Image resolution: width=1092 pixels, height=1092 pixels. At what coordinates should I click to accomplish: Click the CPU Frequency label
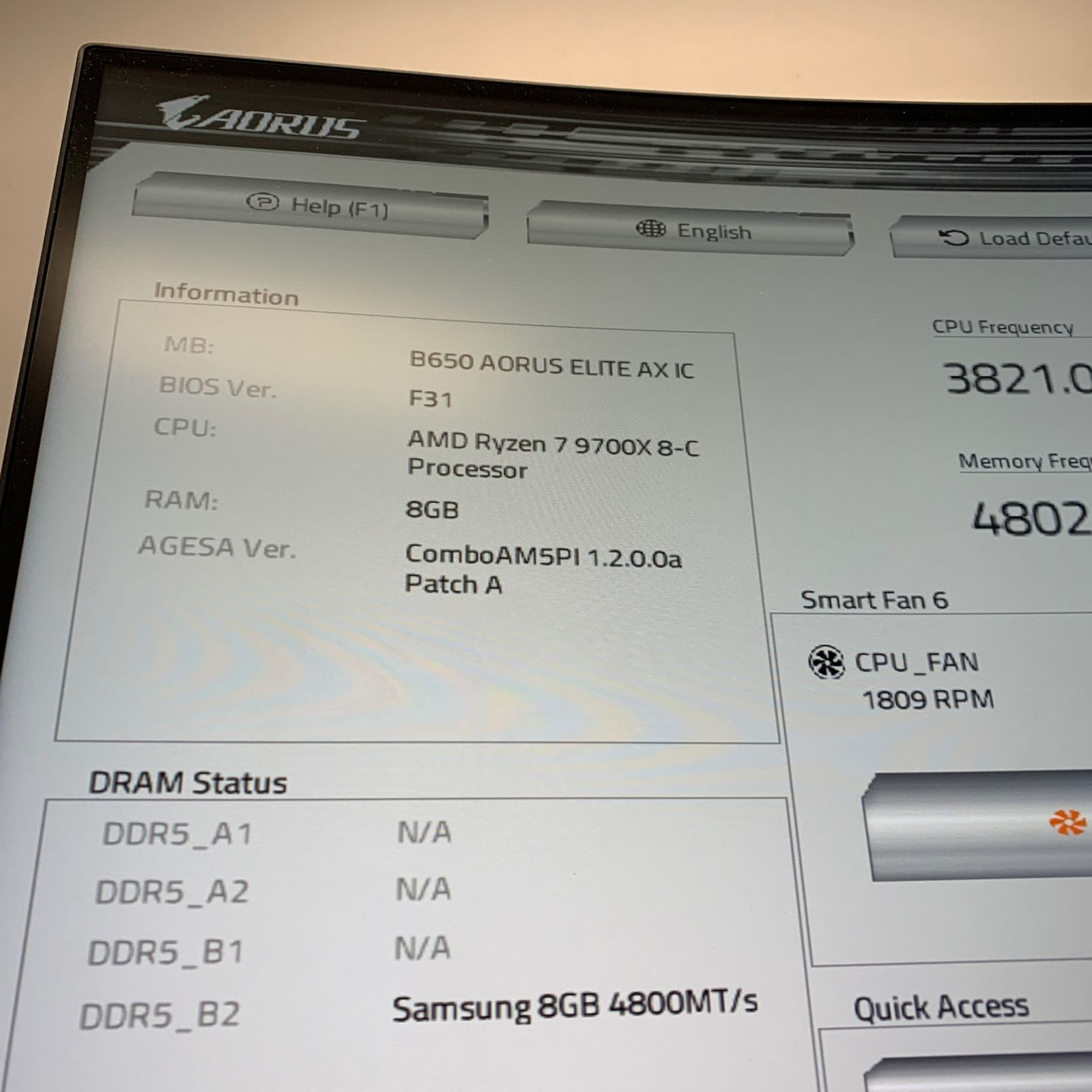click(1003, 327)
